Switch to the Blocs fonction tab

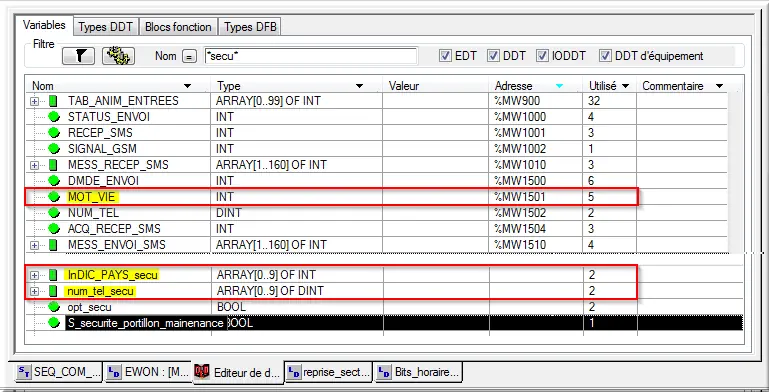click(x=179, y=27)
